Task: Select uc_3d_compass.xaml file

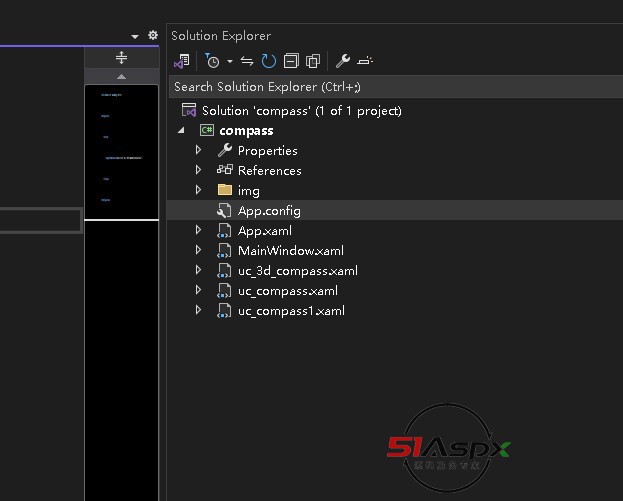Action: pos(297,271)
